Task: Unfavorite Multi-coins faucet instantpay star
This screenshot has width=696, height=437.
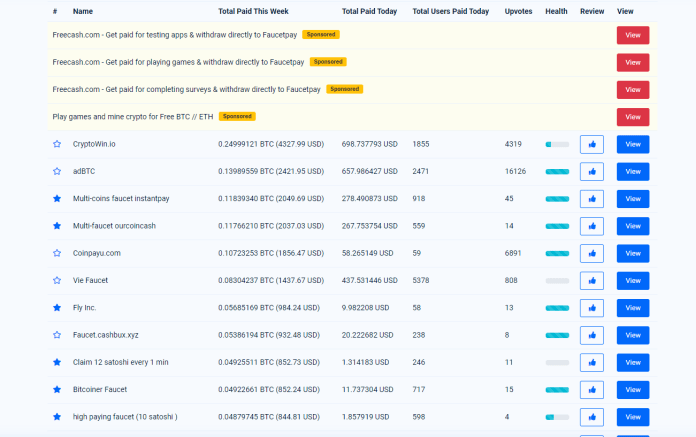Action: coord(57,199)
